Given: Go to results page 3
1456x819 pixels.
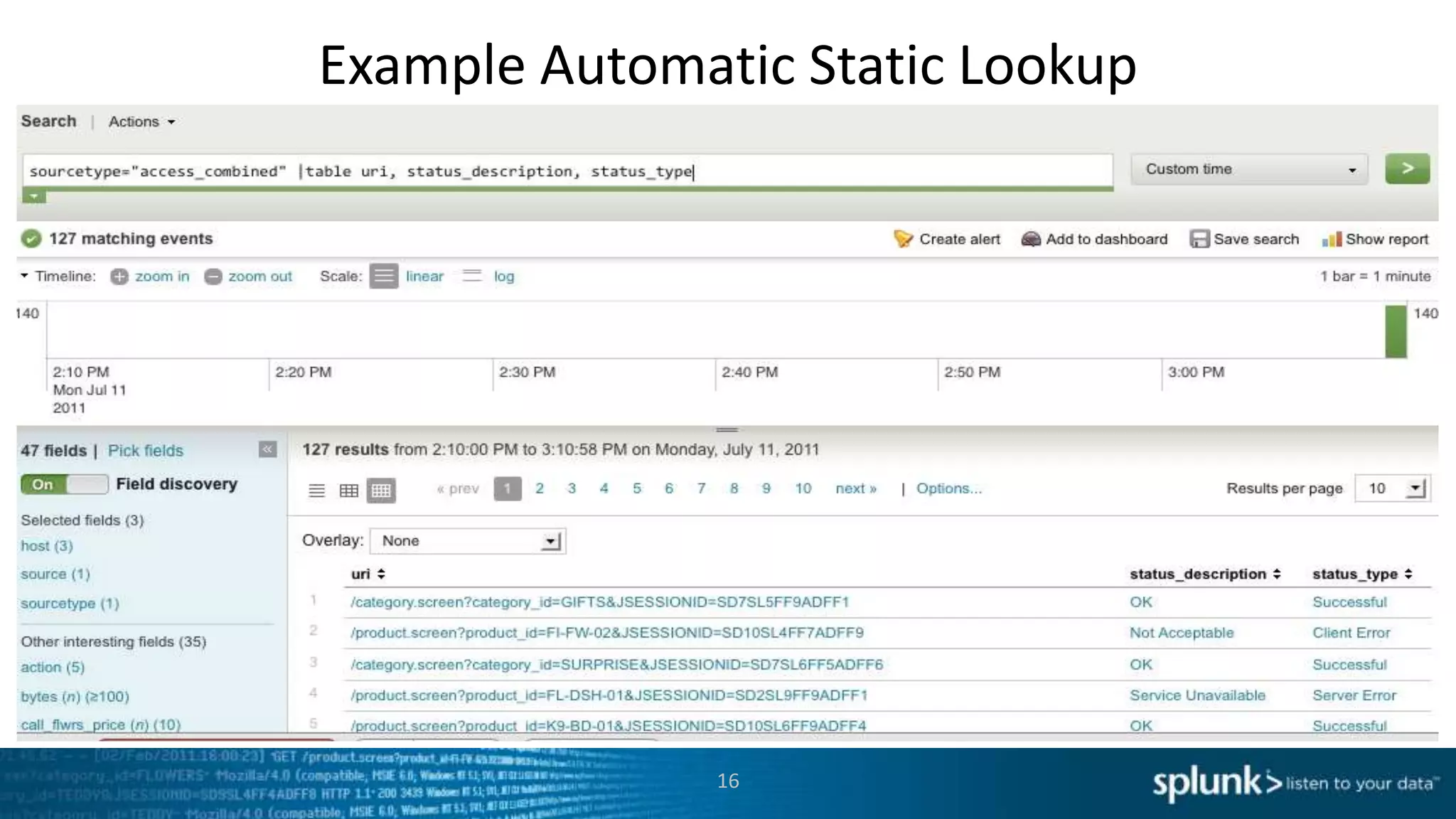Looking at the screenshot, I should [572, 488].
